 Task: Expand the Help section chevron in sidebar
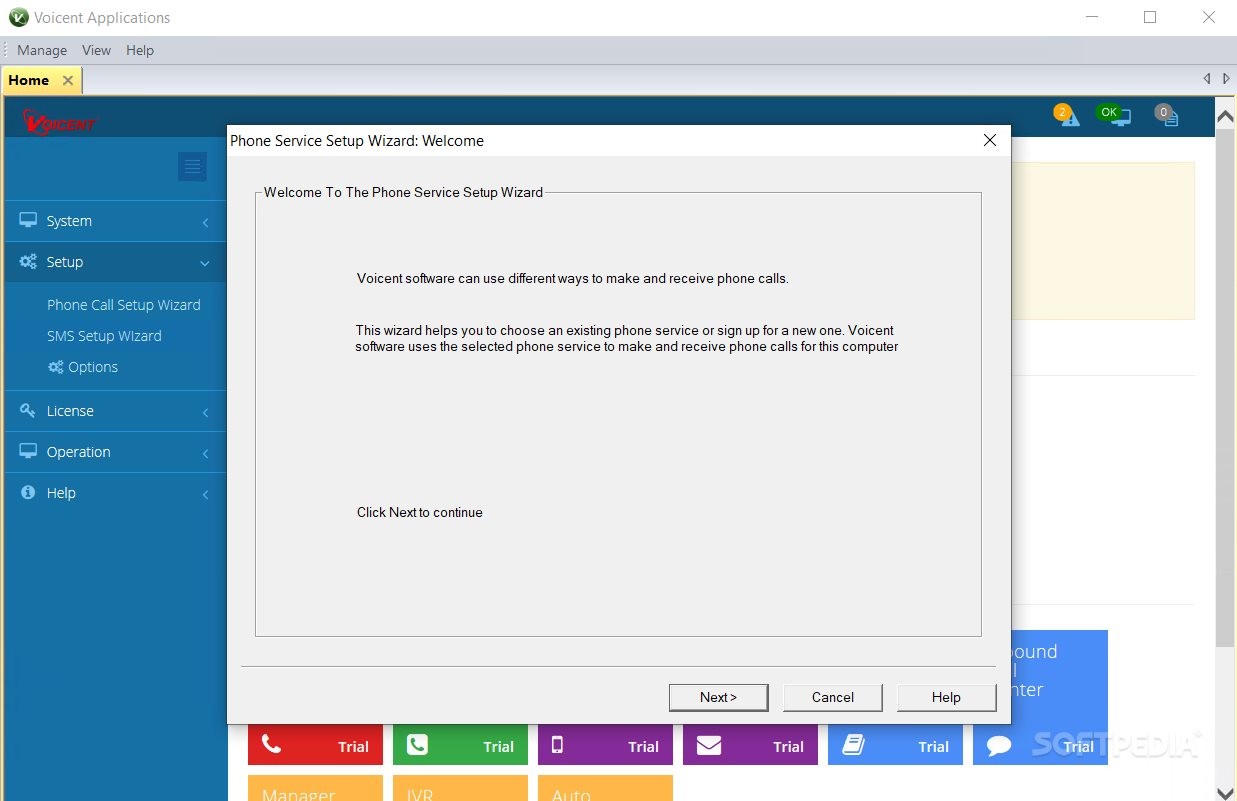point(205,494)
